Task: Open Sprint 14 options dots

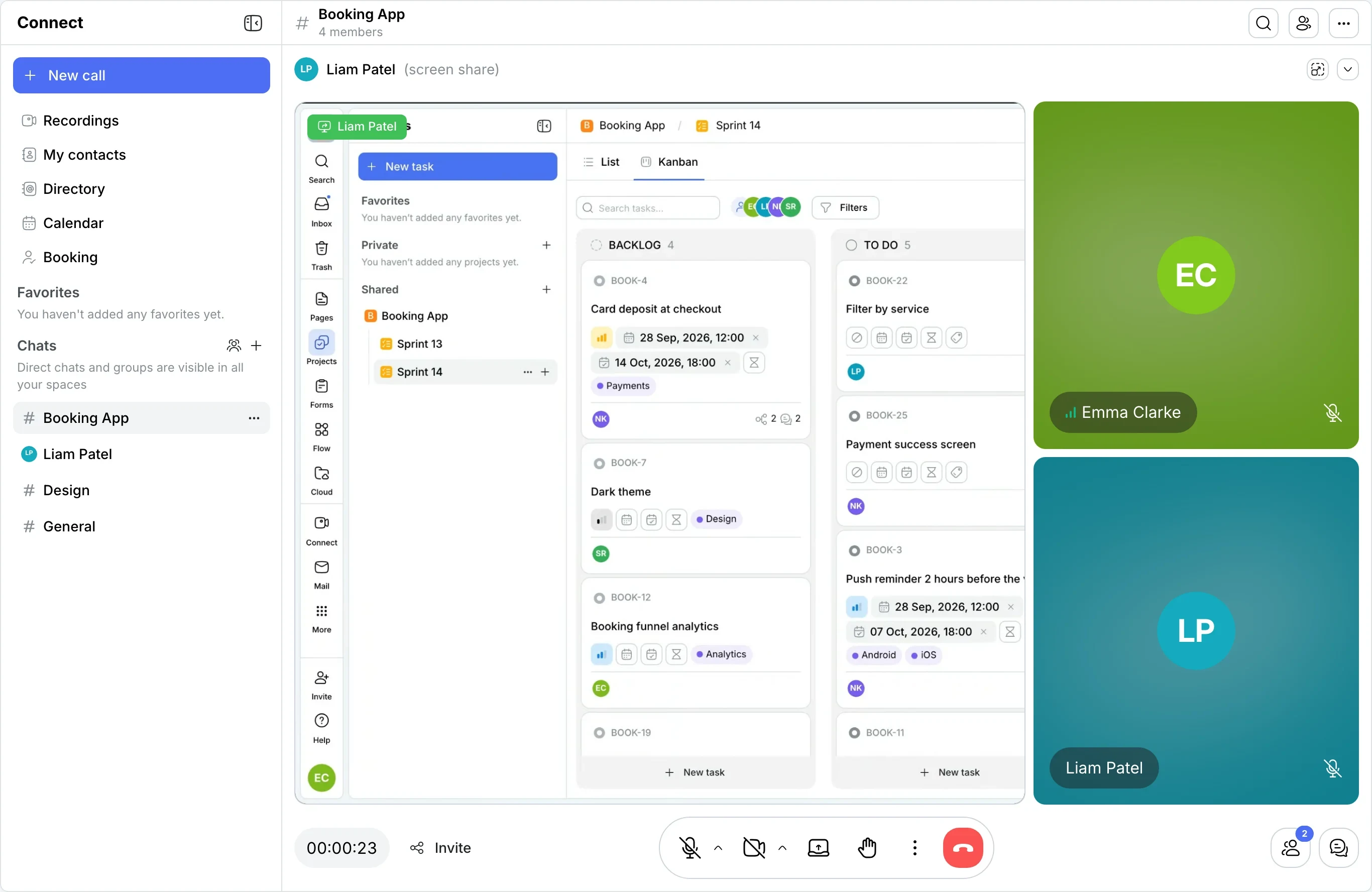Action: pos(527,372)
